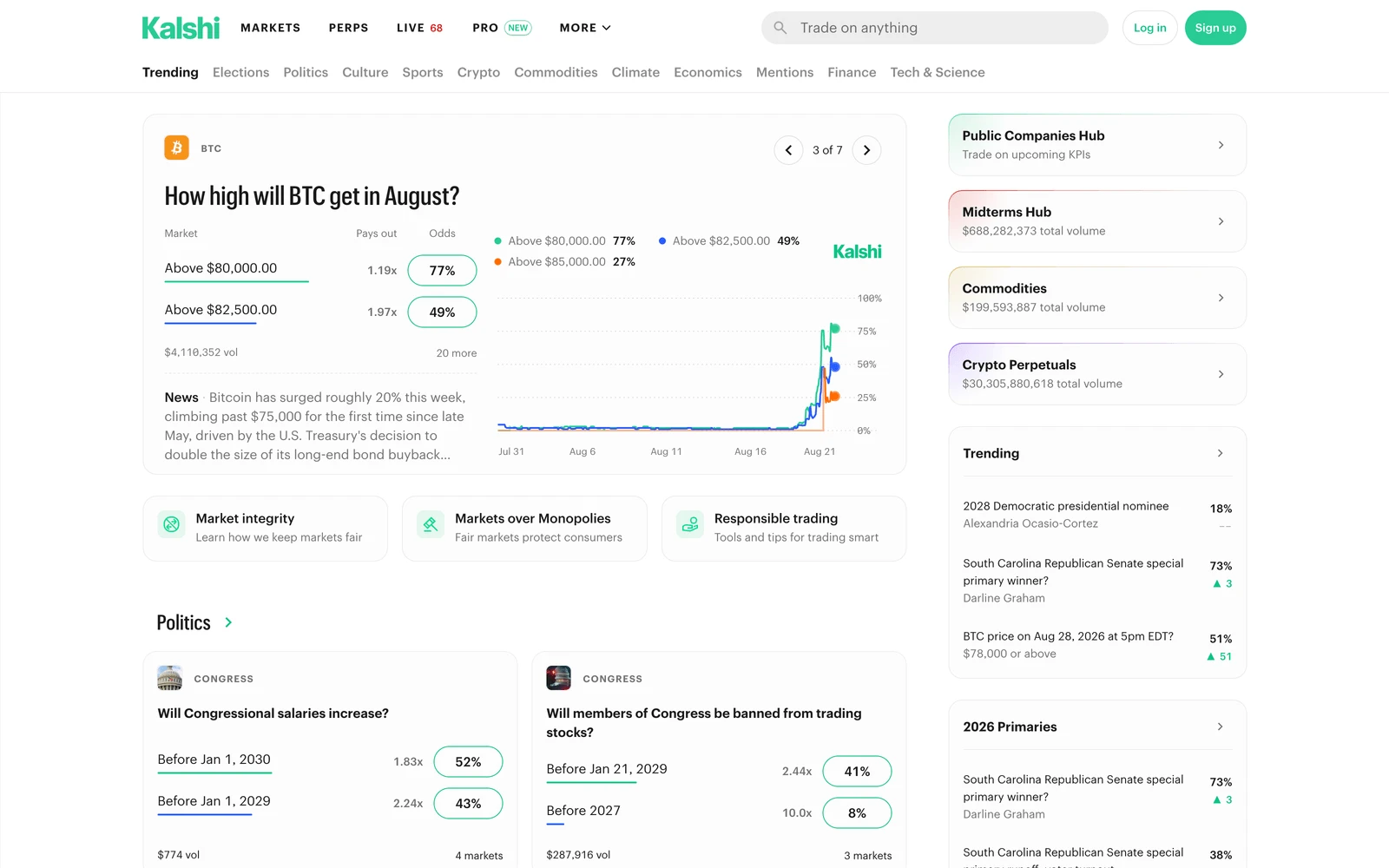Click 77% odds for Above $80,000.00

442,270
